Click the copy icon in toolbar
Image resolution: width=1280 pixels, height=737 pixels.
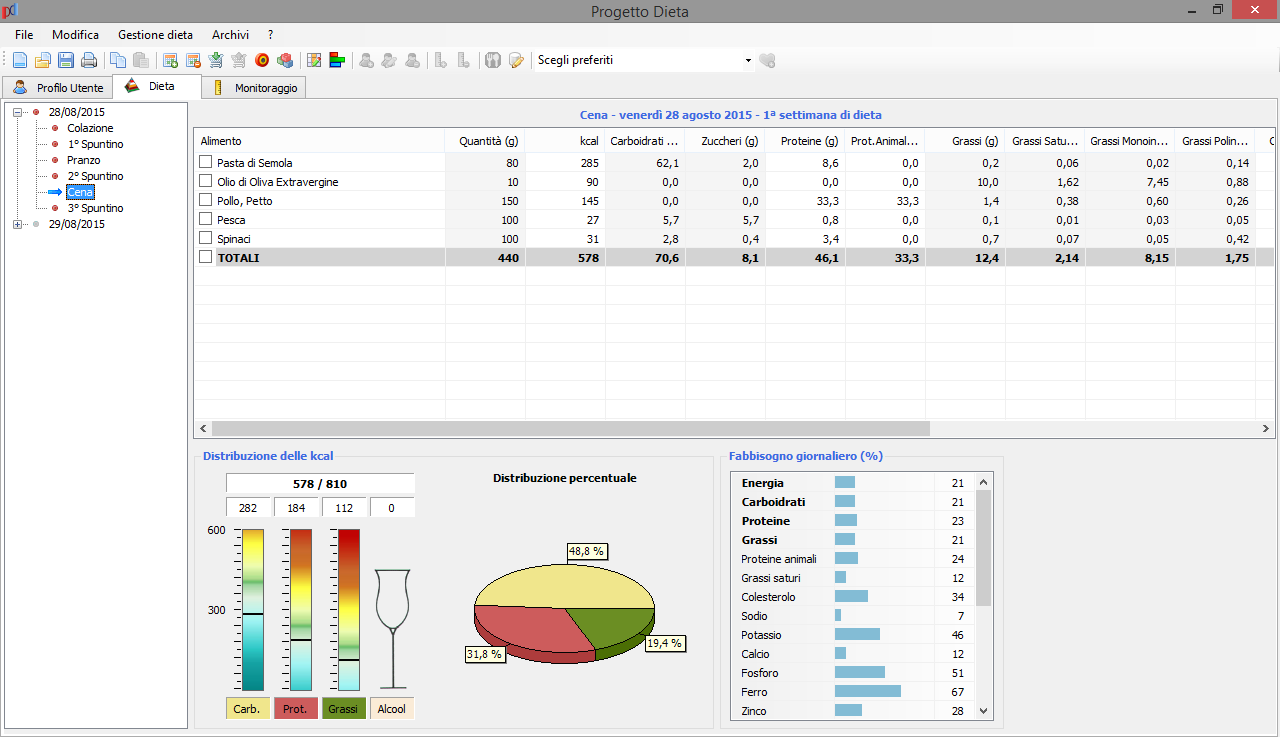point(118,61)
